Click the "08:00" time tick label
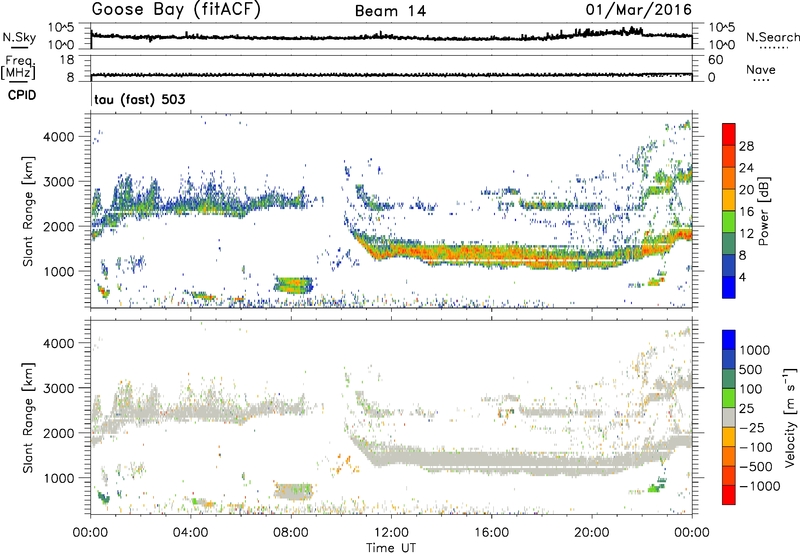Image resolution: width=800 pixels, height=554 pixels. (291, 533)
